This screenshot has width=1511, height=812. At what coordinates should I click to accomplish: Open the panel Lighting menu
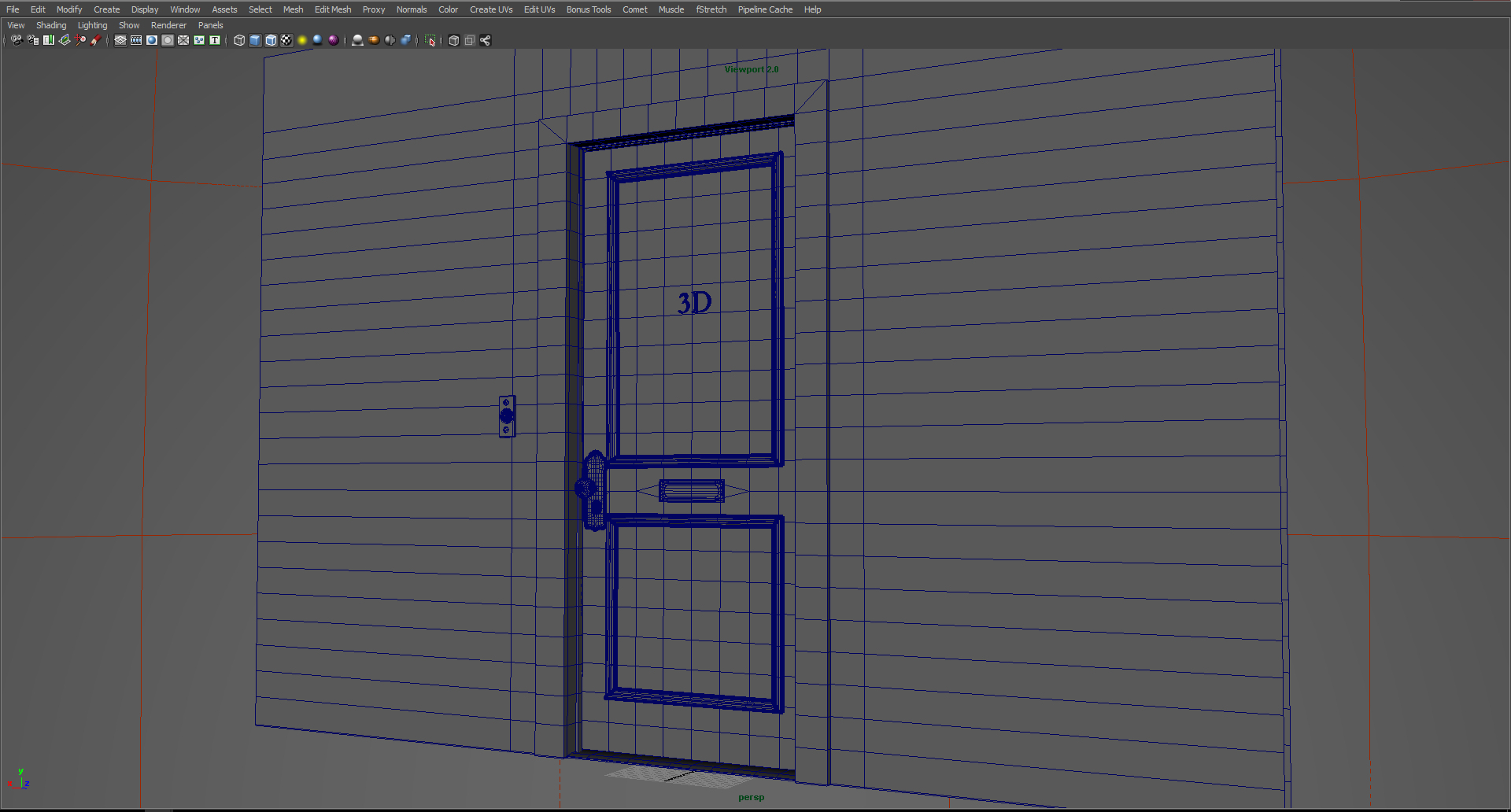click(92, 25)
